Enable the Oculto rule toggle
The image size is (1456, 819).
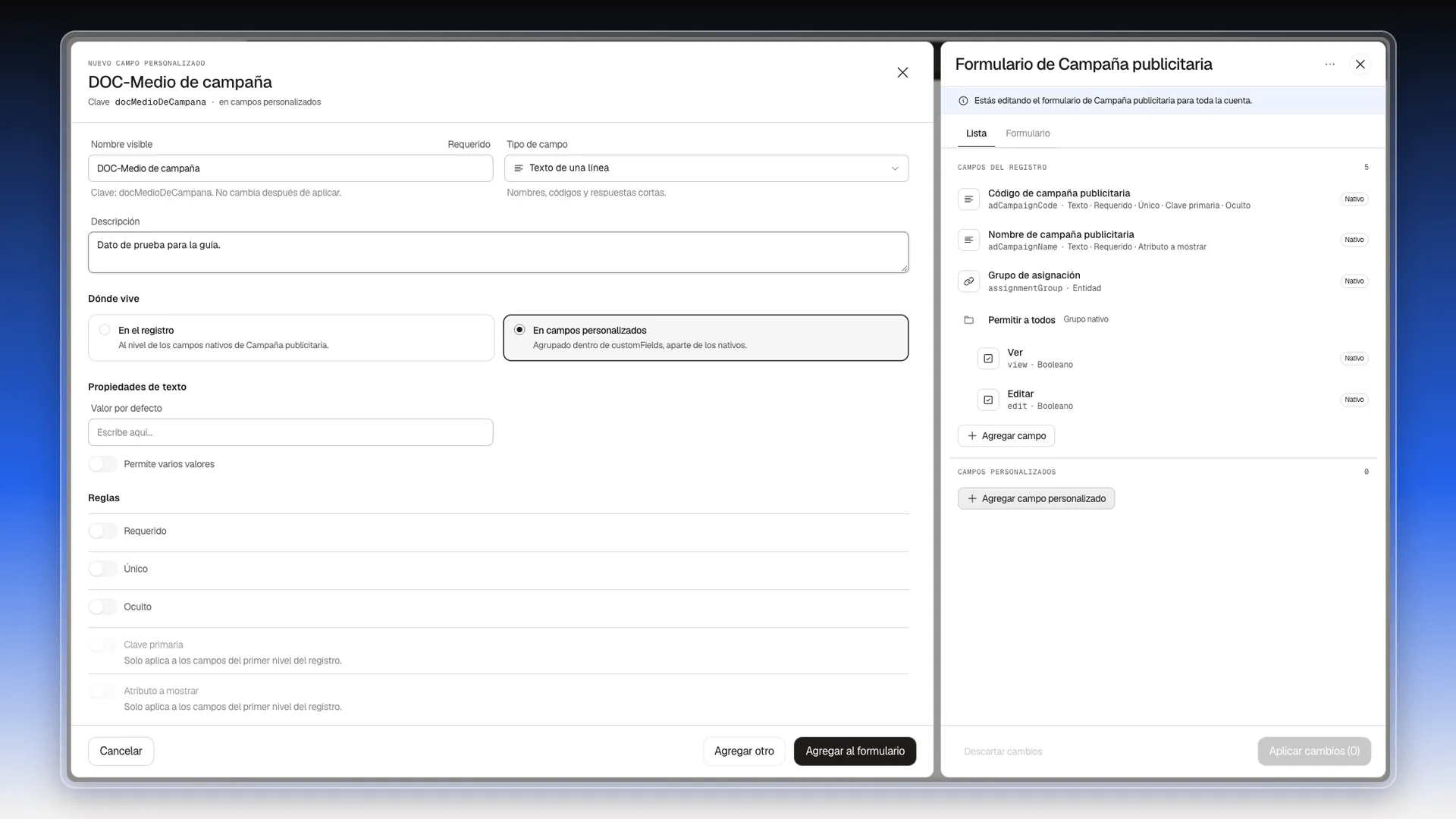103,607
